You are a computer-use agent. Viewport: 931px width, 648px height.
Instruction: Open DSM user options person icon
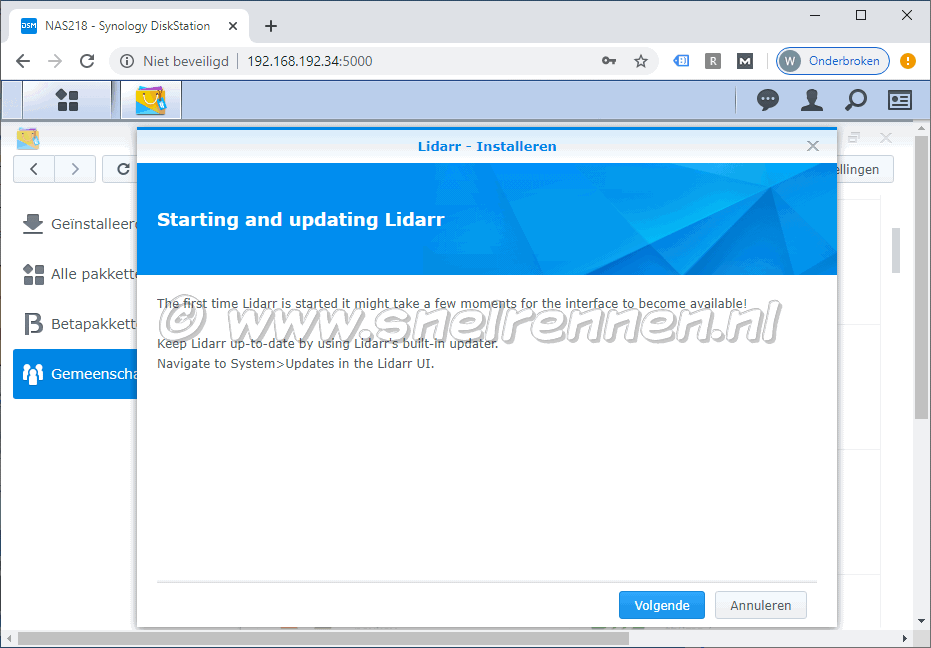[812, 100]
